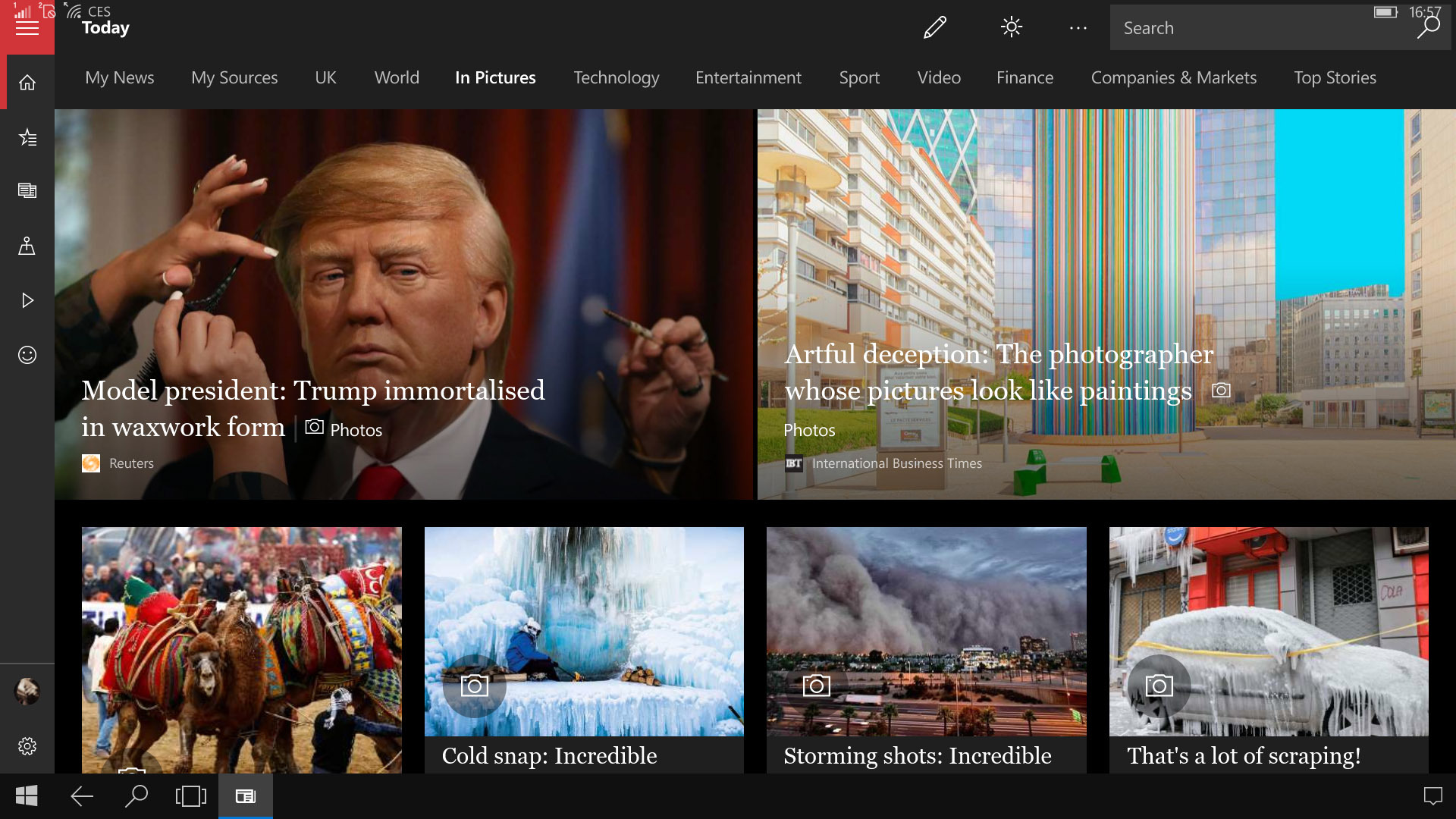Click the pencil personalise icon
Image resolution: width=1456 pixels, height=819 pixels.
(934, 28)
